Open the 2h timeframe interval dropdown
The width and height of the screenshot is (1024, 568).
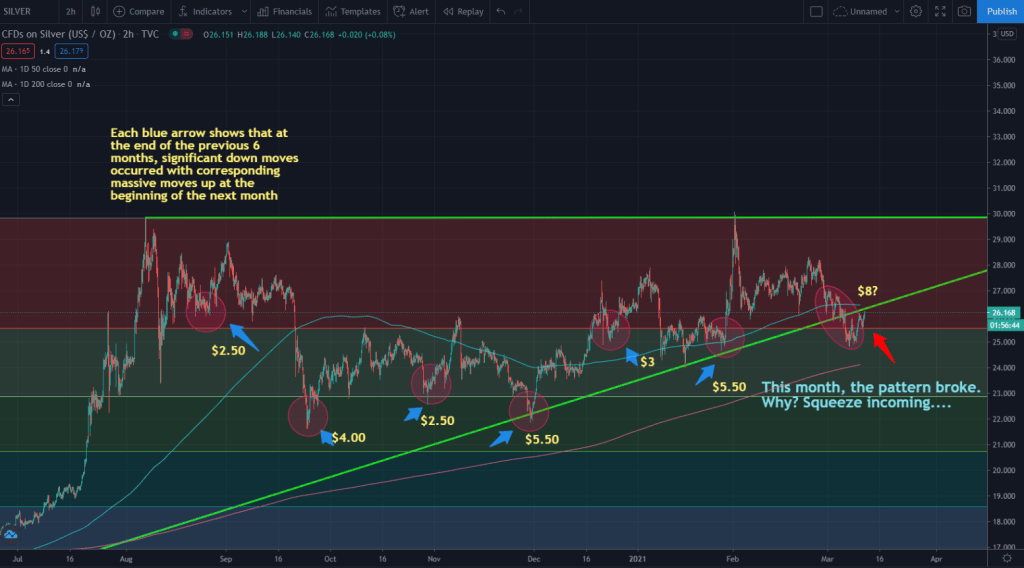coord(70,12)
